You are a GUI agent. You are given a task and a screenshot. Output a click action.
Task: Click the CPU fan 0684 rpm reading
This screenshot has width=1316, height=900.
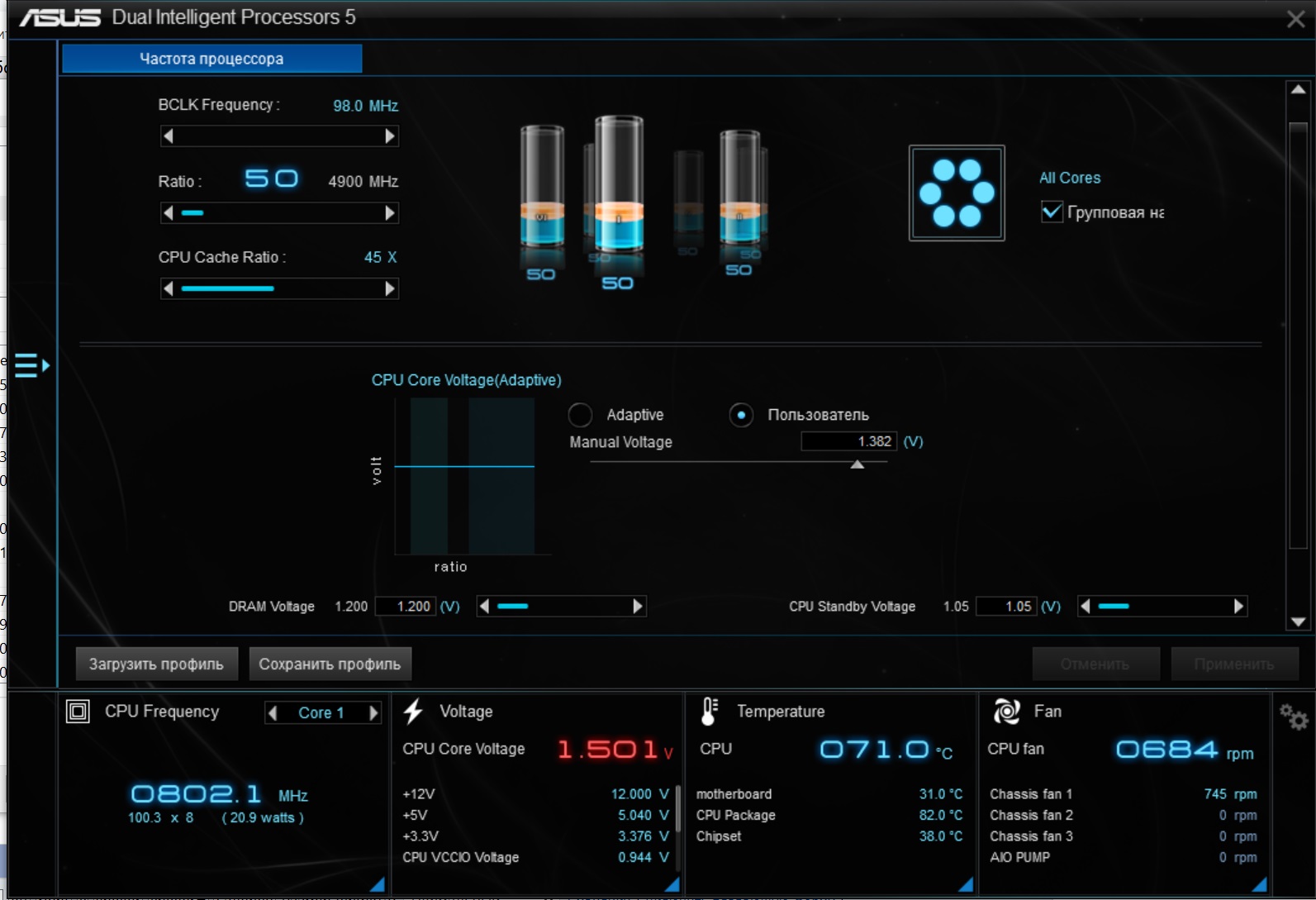point(1185,750)
